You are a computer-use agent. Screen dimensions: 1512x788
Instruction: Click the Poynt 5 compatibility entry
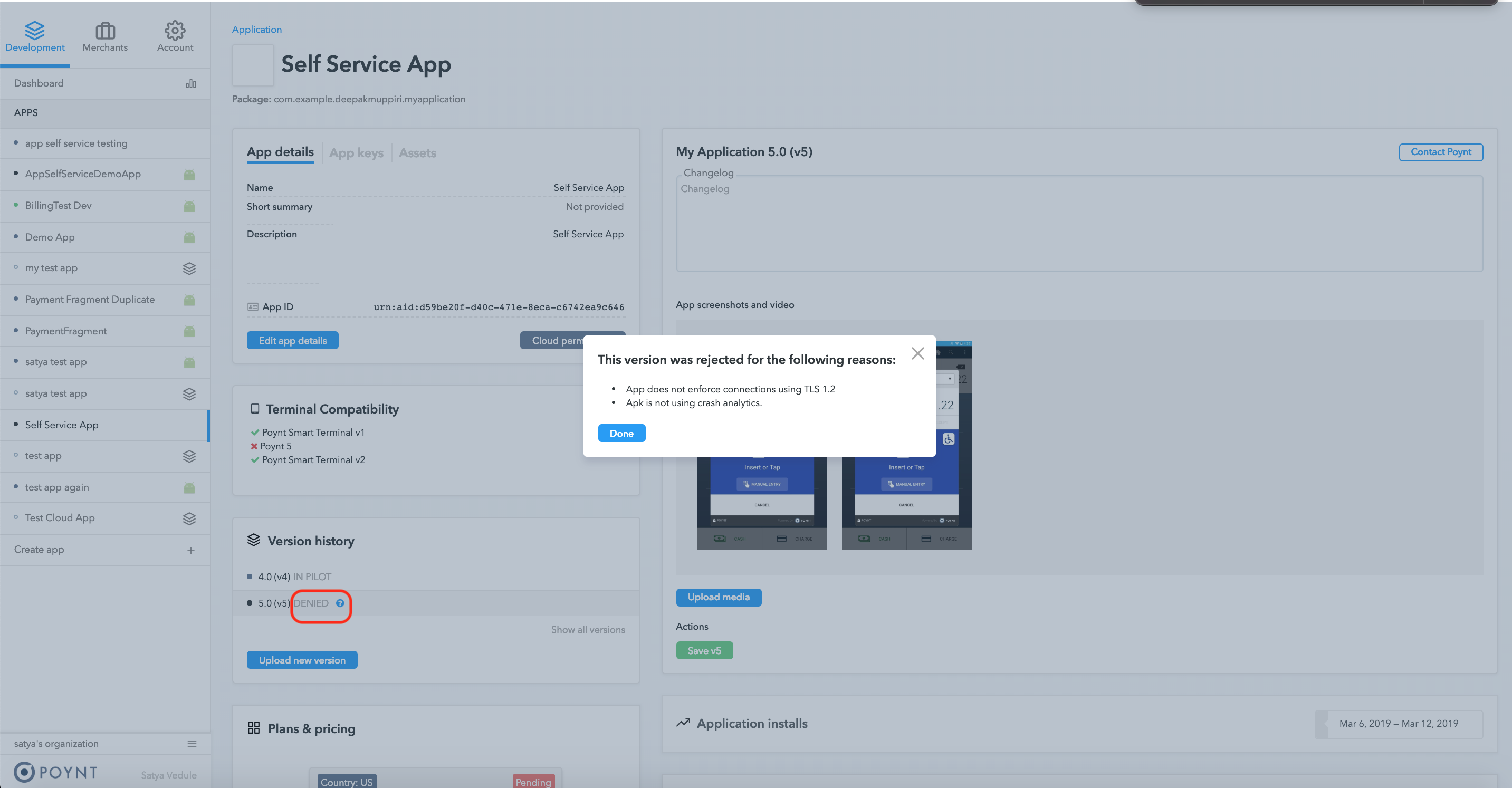[271, 446]
